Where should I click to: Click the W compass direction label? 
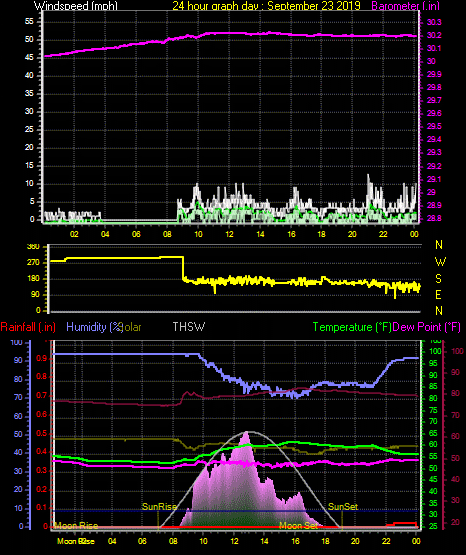(440, 262)
